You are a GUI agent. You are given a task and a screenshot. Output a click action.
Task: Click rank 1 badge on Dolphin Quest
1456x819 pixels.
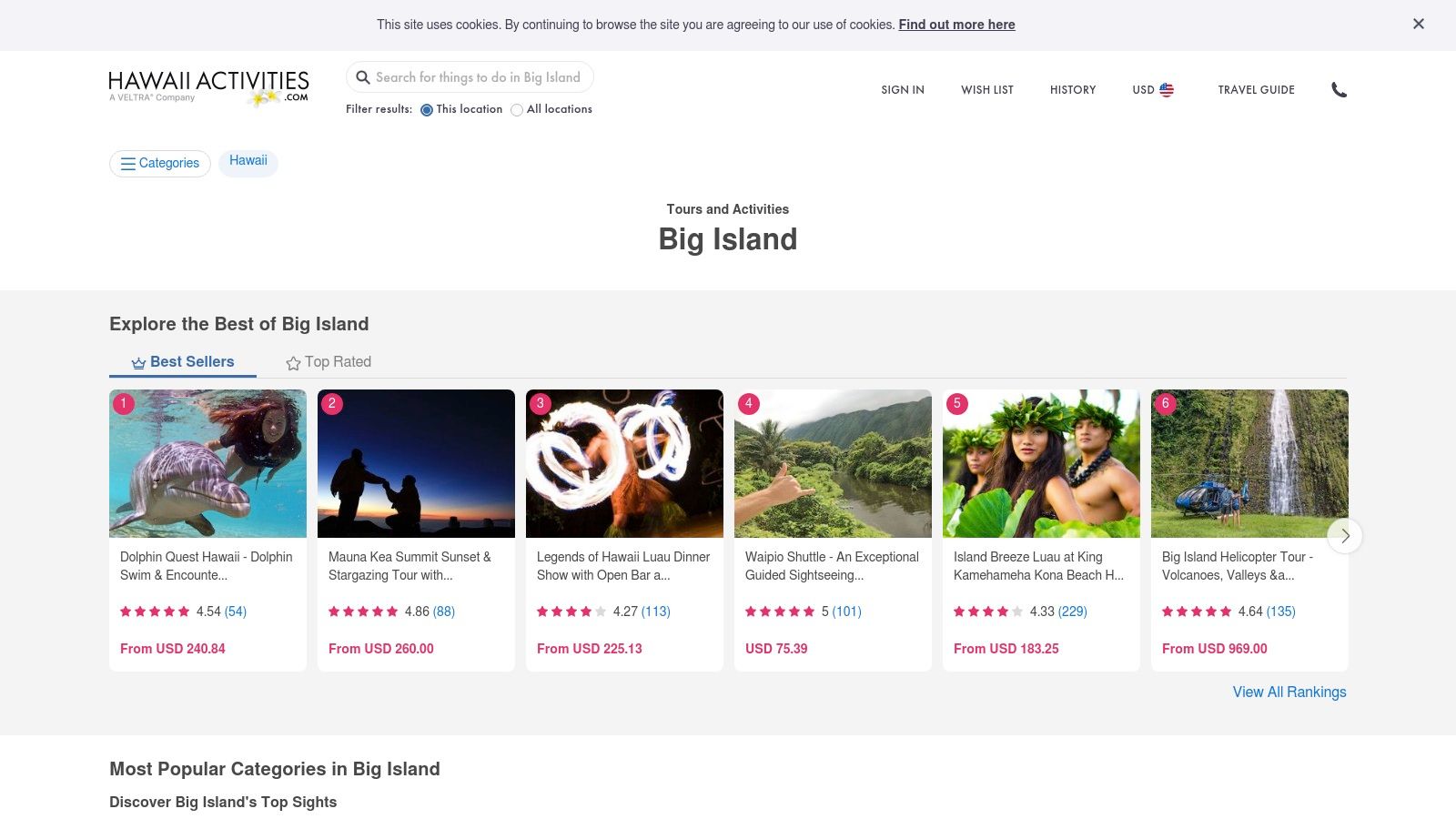124,404
